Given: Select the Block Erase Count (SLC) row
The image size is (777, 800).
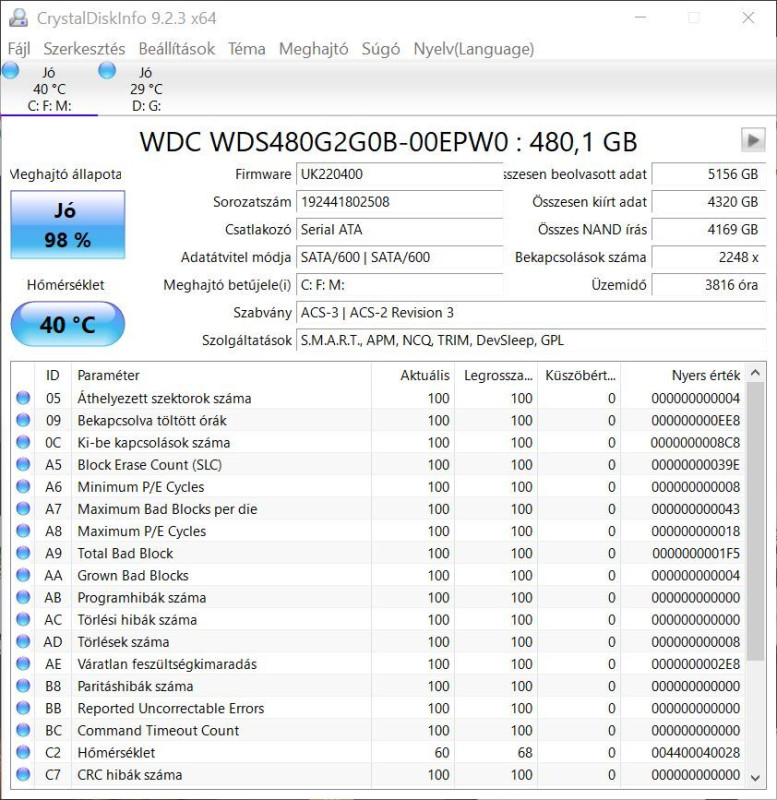Looking at the screenshot, I should click(x=378, y=464).
